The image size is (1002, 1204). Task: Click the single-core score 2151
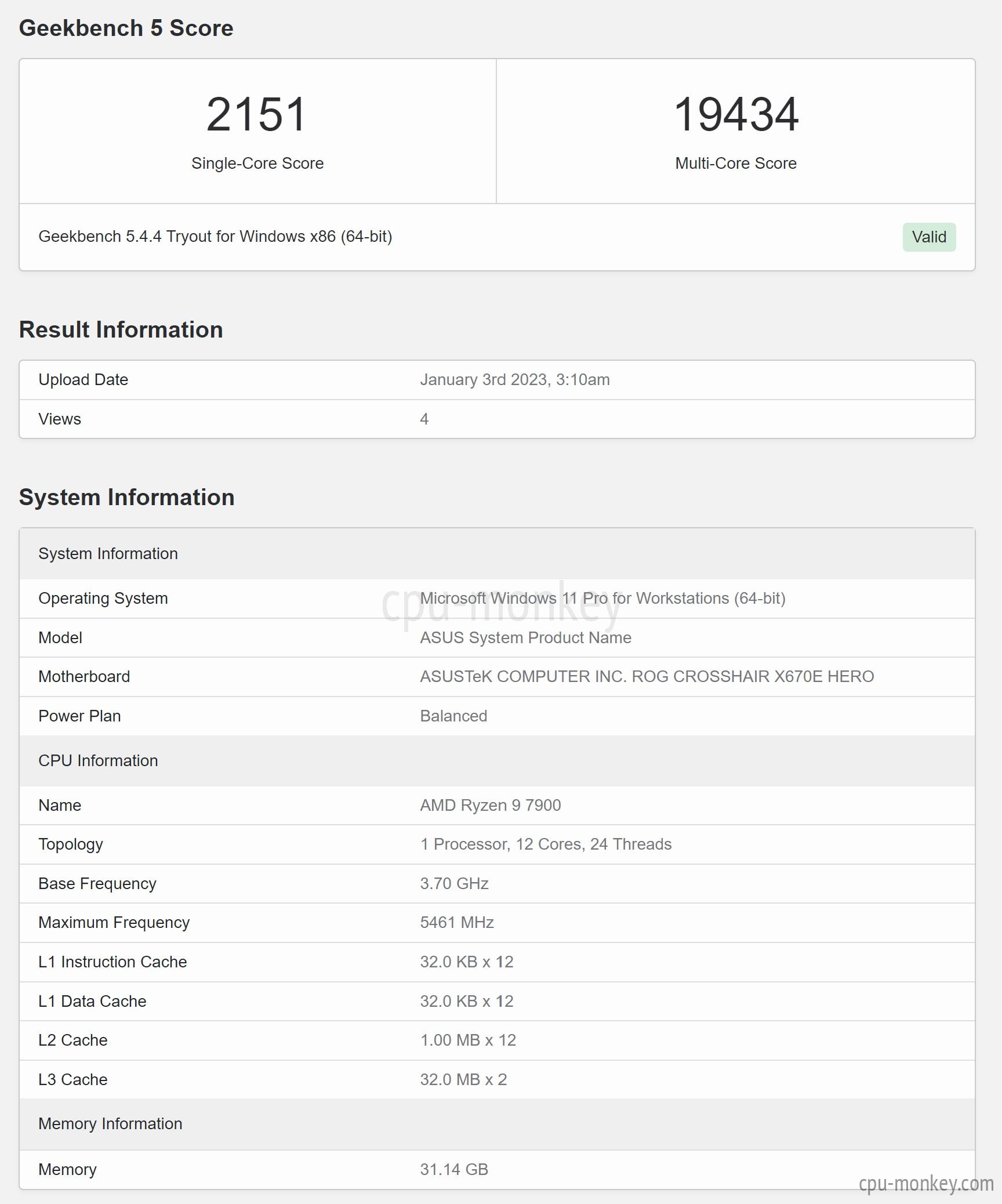[x=256, y=114]
